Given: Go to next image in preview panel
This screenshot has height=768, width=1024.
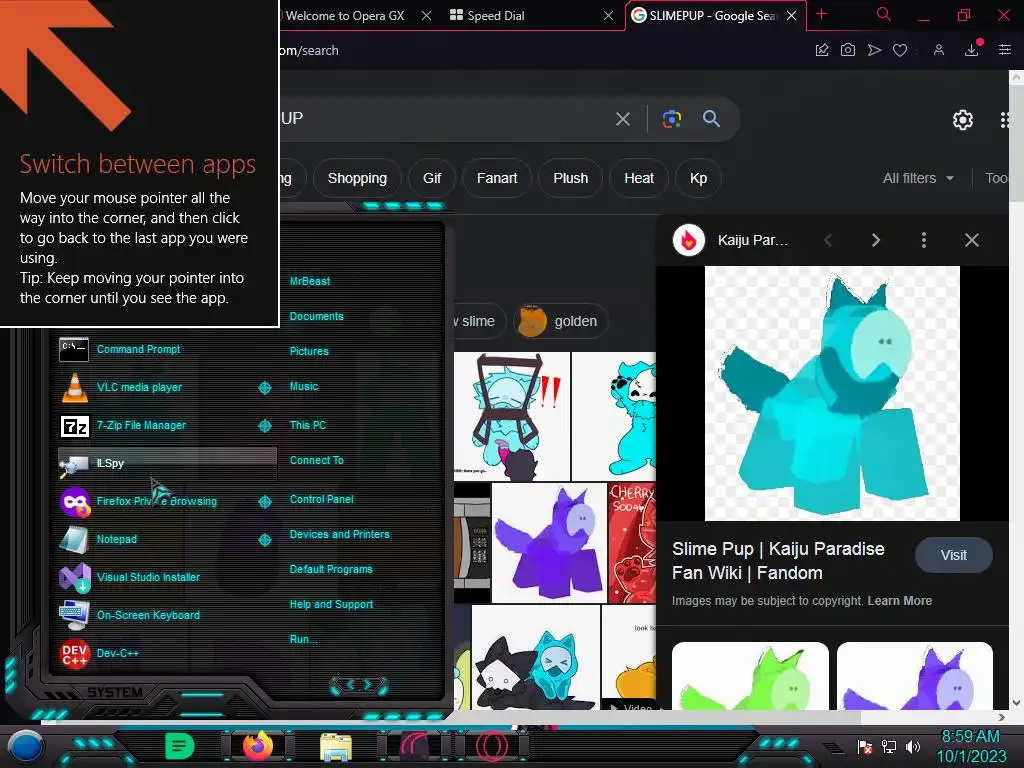Looking at the screenshot, I should coord(876,240).
